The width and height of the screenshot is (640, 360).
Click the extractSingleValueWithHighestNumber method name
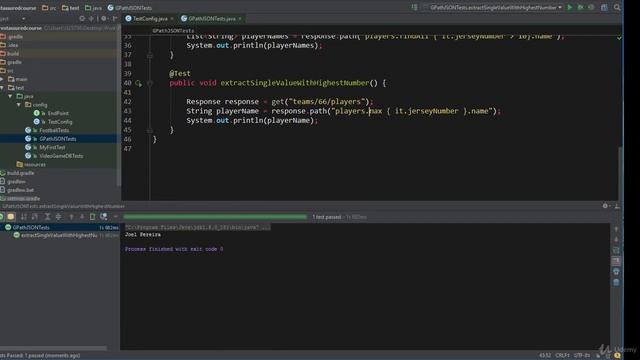(295, 83)
